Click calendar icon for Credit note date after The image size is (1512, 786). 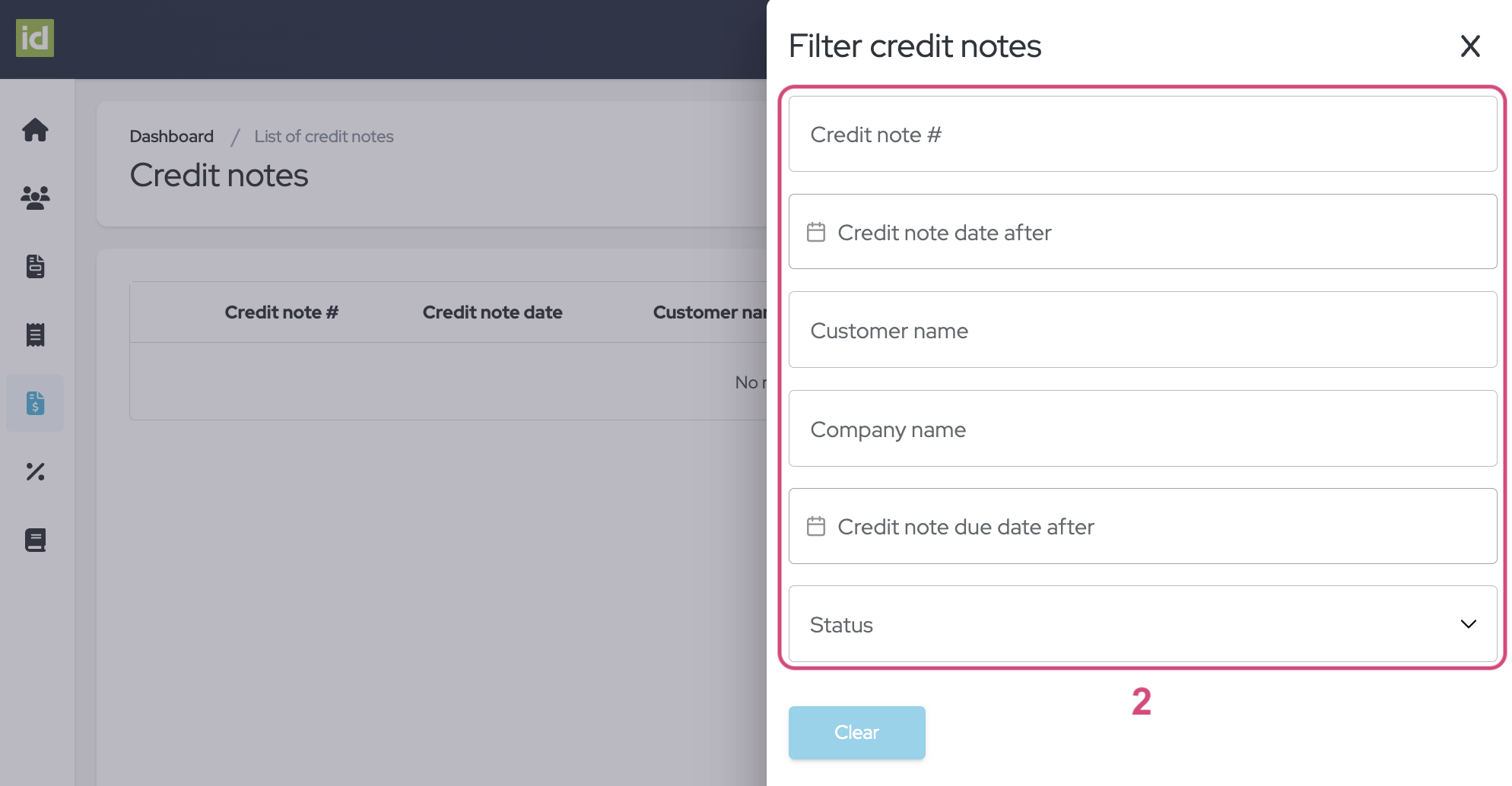point(816,232)
